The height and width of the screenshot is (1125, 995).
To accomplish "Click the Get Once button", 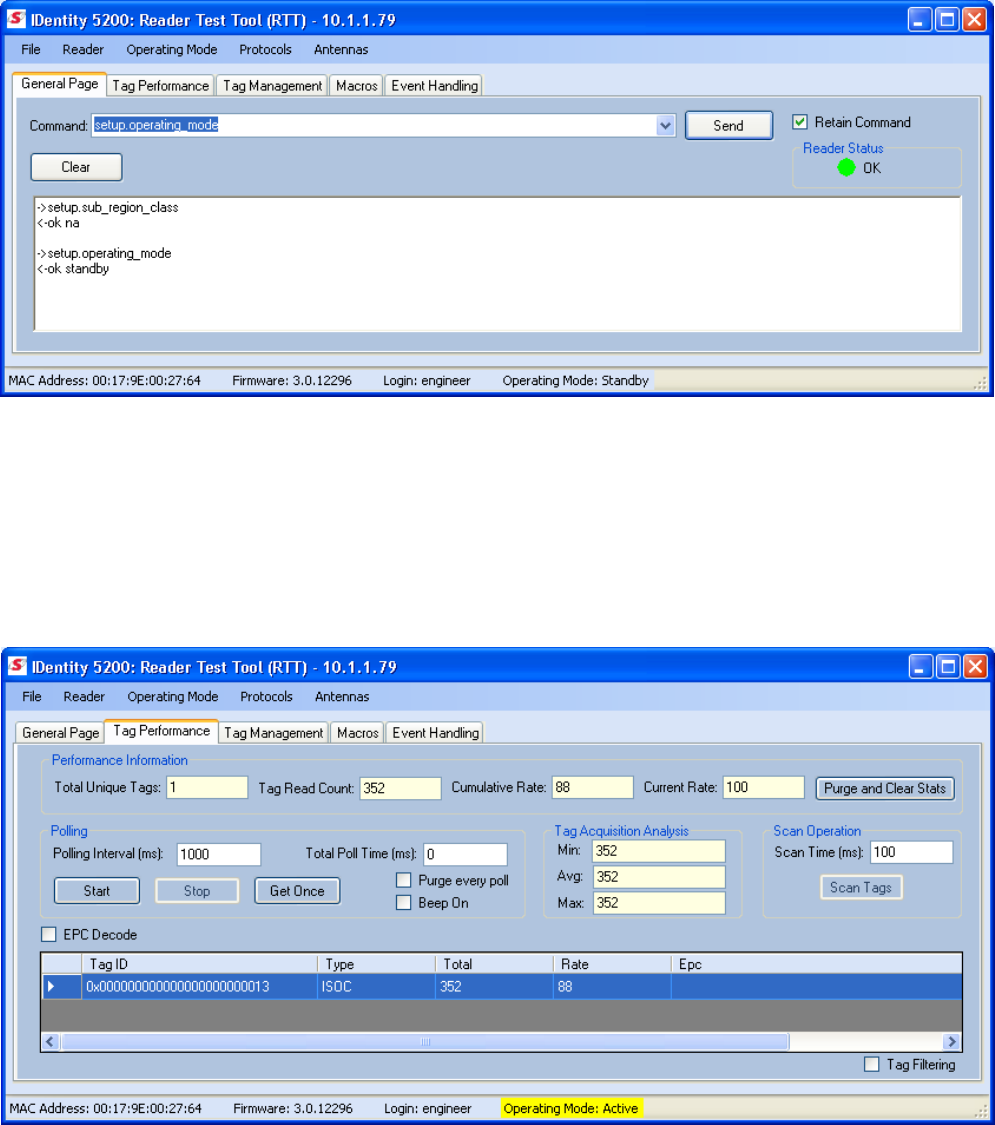I will (297, 891).
